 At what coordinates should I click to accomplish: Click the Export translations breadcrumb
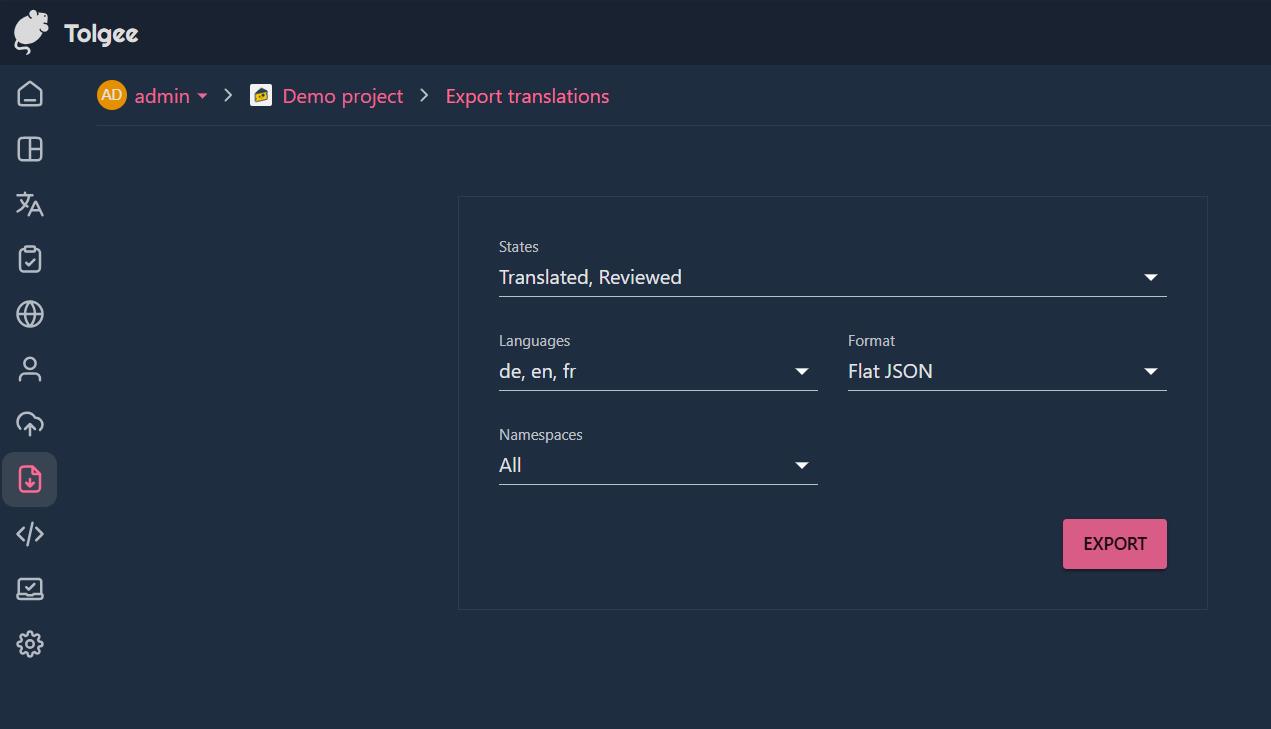(527, 96)
